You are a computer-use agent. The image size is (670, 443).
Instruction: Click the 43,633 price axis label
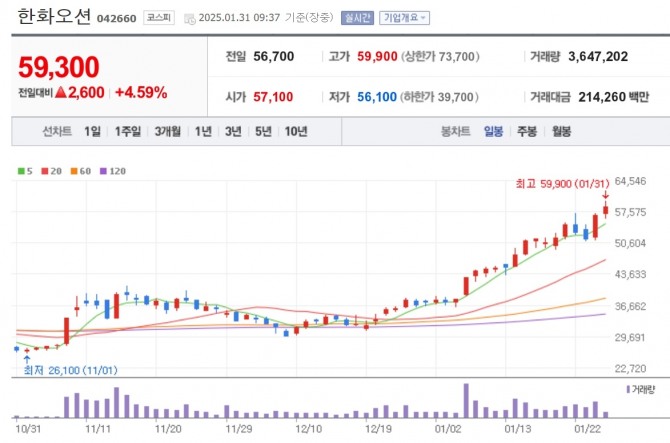630,274
